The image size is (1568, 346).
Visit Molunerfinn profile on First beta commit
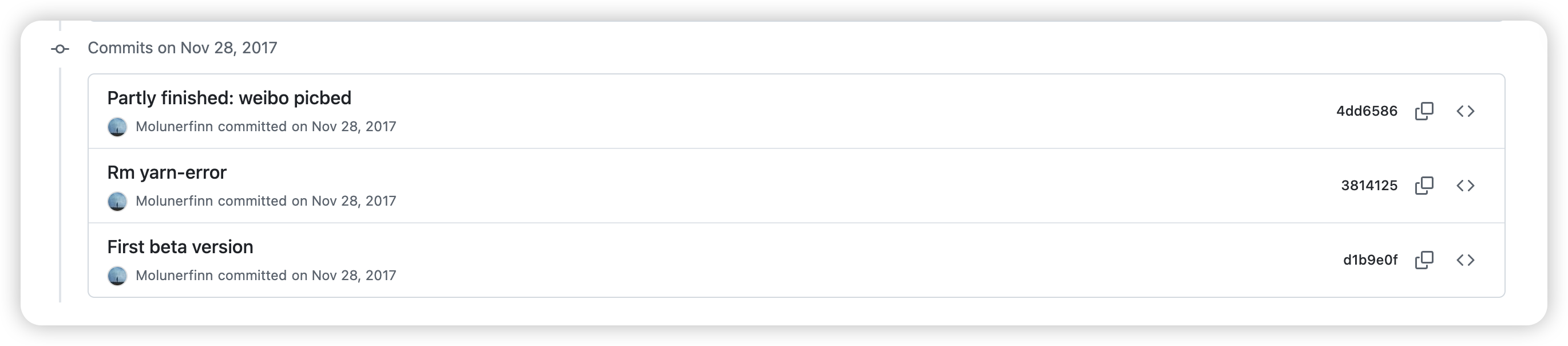[174, 276]
